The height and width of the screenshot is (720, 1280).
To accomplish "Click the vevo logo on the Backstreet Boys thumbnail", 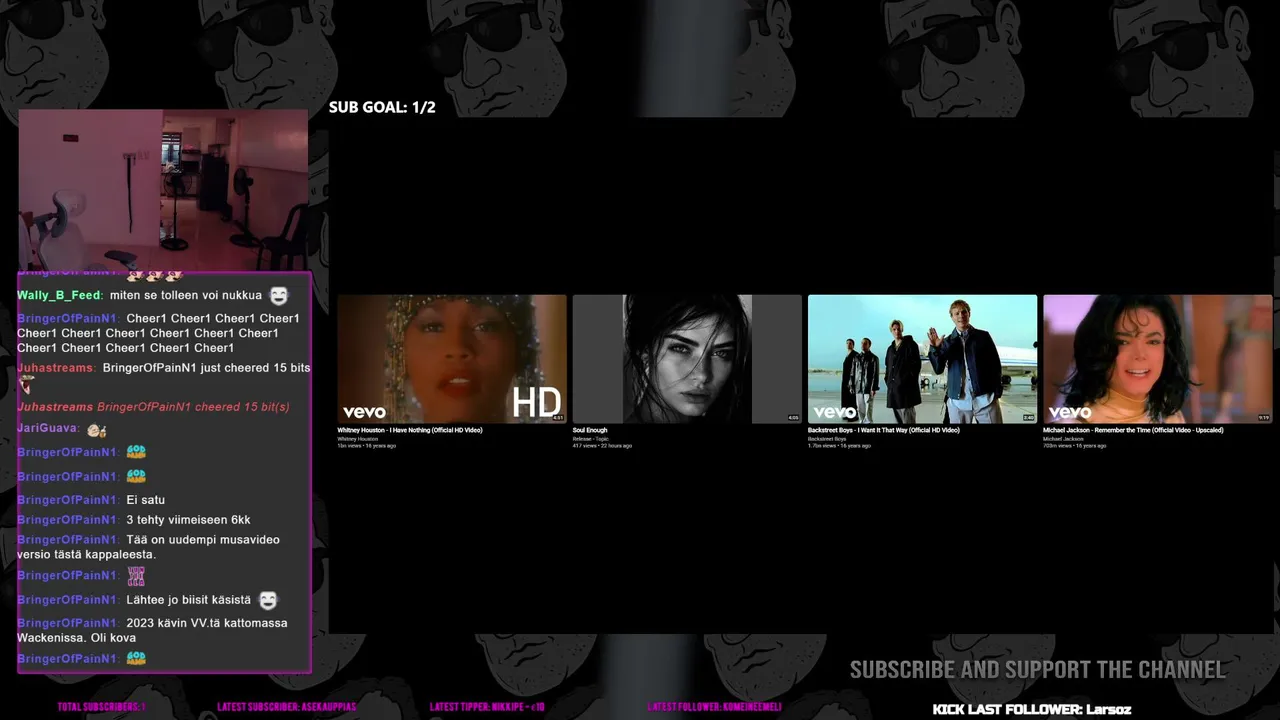I will (x=835, y=412).
